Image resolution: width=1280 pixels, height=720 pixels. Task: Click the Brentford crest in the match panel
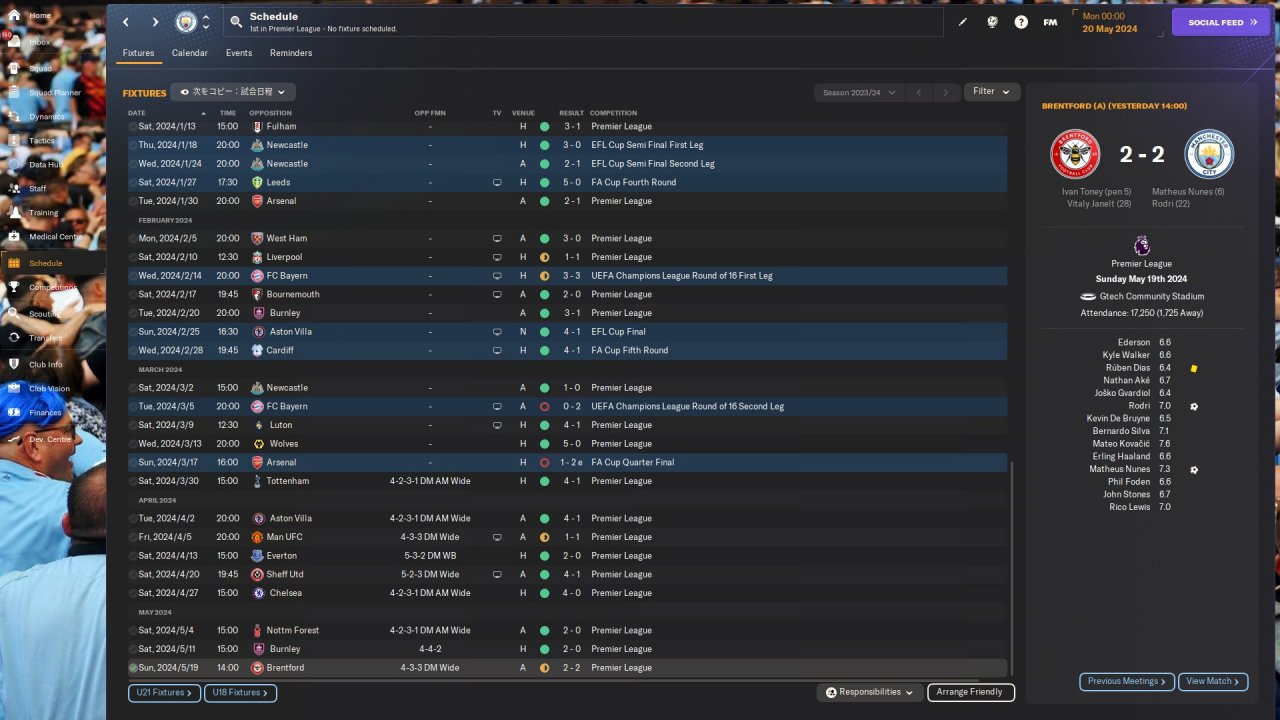pyautogui.click(x=1075, y=154)
